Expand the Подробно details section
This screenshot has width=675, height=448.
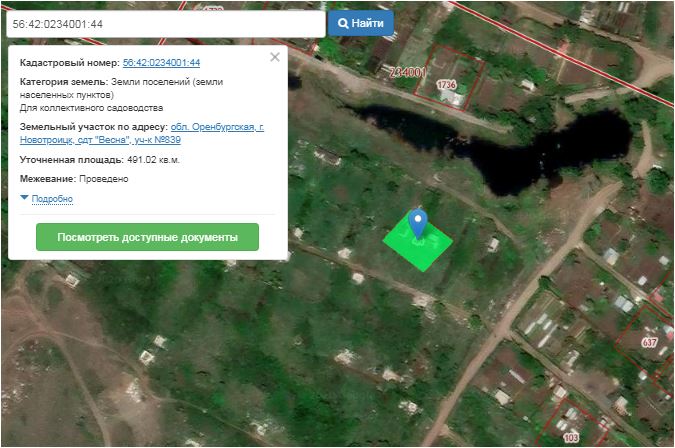tap(52, 199)
